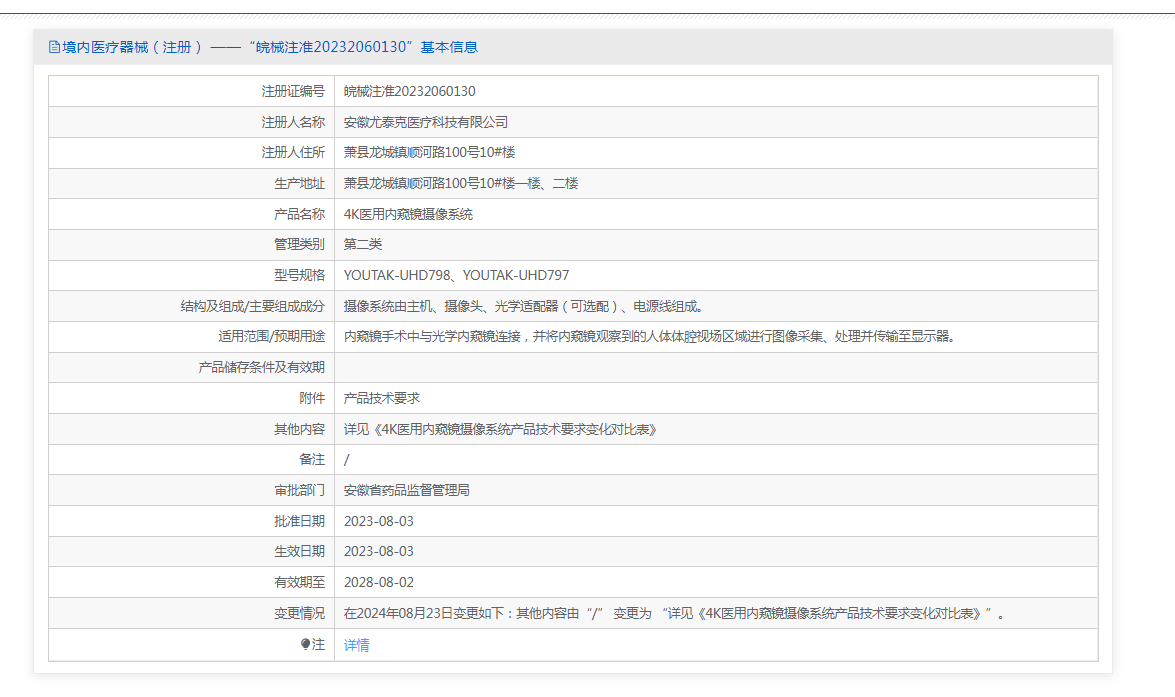
Task: Click attachment value 产品技术要求
Action: pos(381,398)
